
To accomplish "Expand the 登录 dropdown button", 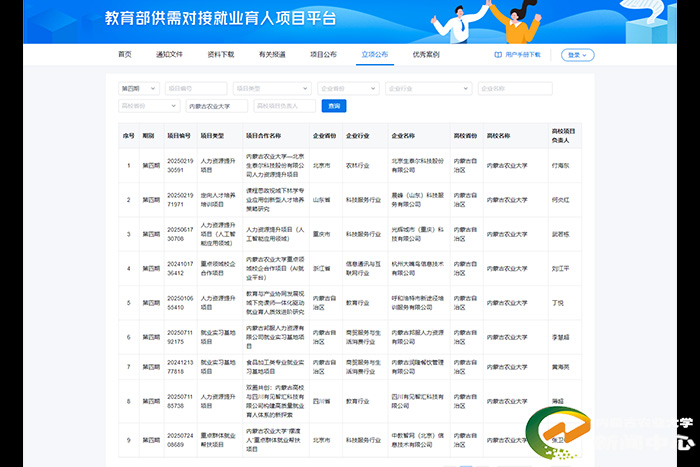I will pos(577,55).
